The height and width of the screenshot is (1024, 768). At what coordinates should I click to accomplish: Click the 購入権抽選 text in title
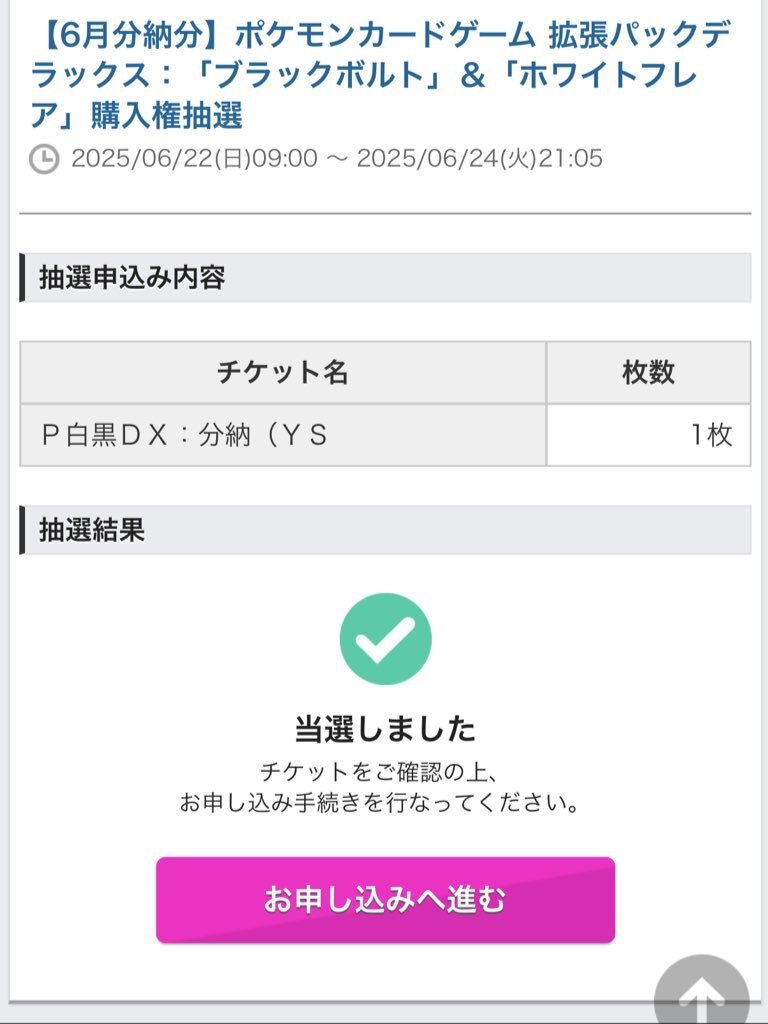point(167,116)
